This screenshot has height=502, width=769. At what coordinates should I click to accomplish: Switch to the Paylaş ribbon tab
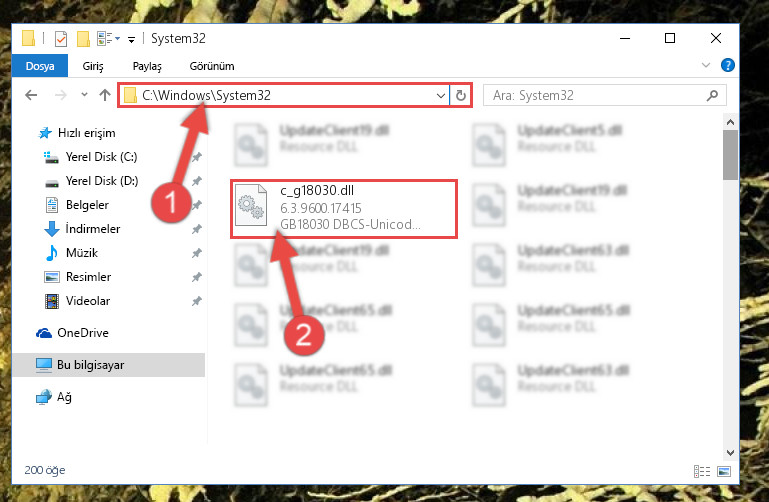(x=147, y=66)
